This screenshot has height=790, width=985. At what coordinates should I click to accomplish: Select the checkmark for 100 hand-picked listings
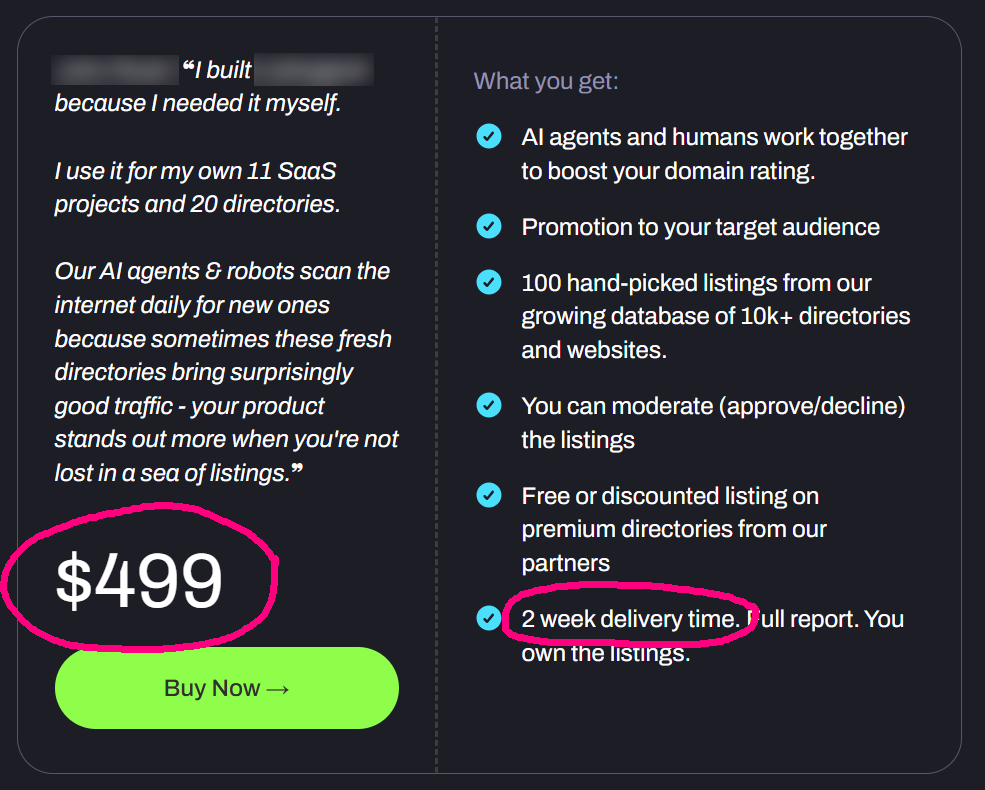pyautogui.click(x=489, y=282)
